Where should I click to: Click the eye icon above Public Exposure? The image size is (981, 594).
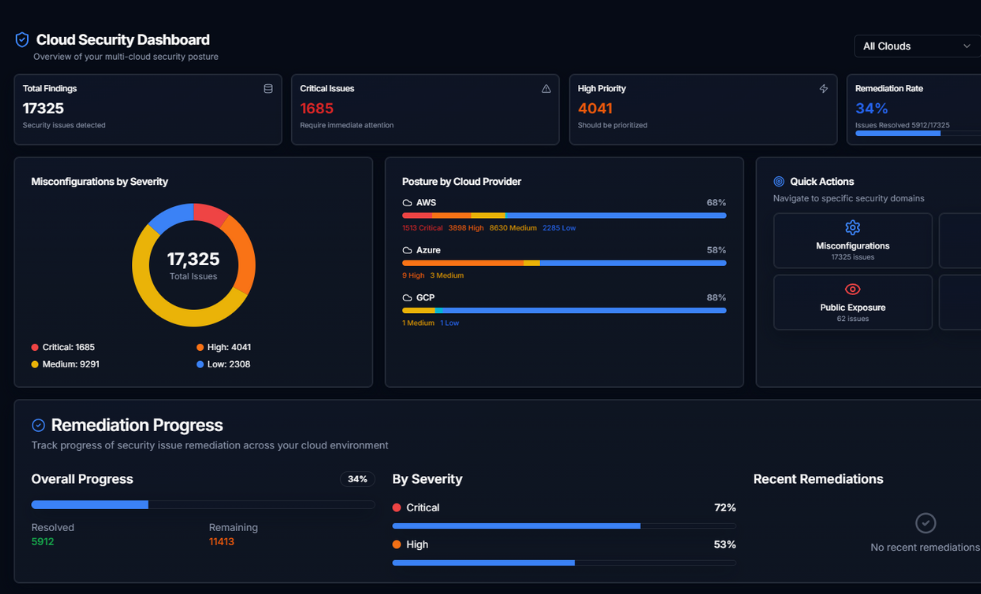852,290
